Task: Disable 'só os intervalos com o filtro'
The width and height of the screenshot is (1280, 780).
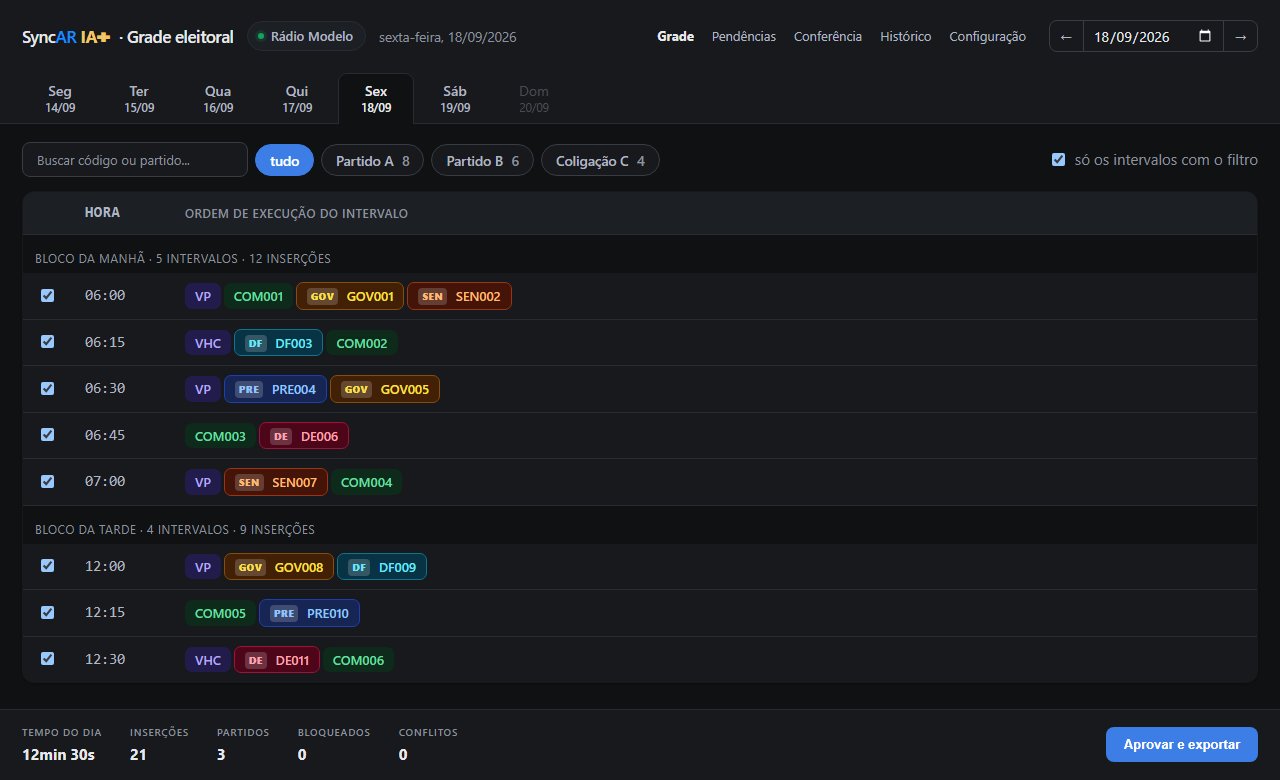Action: coord(1058,160)
